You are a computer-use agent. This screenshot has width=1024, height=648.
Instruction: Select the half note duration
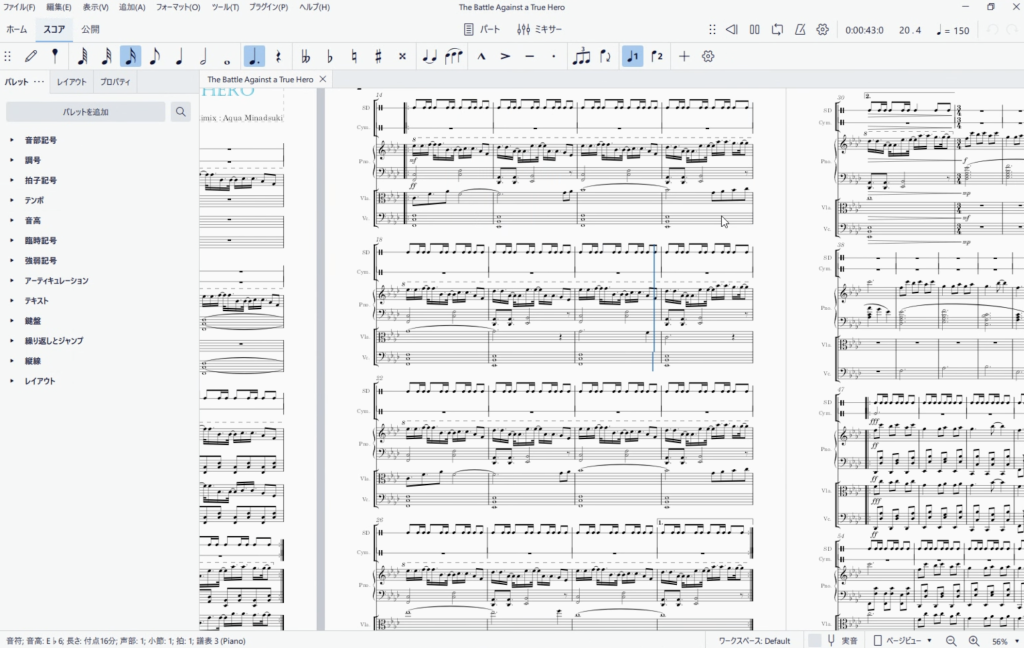(x=203, y=56)
